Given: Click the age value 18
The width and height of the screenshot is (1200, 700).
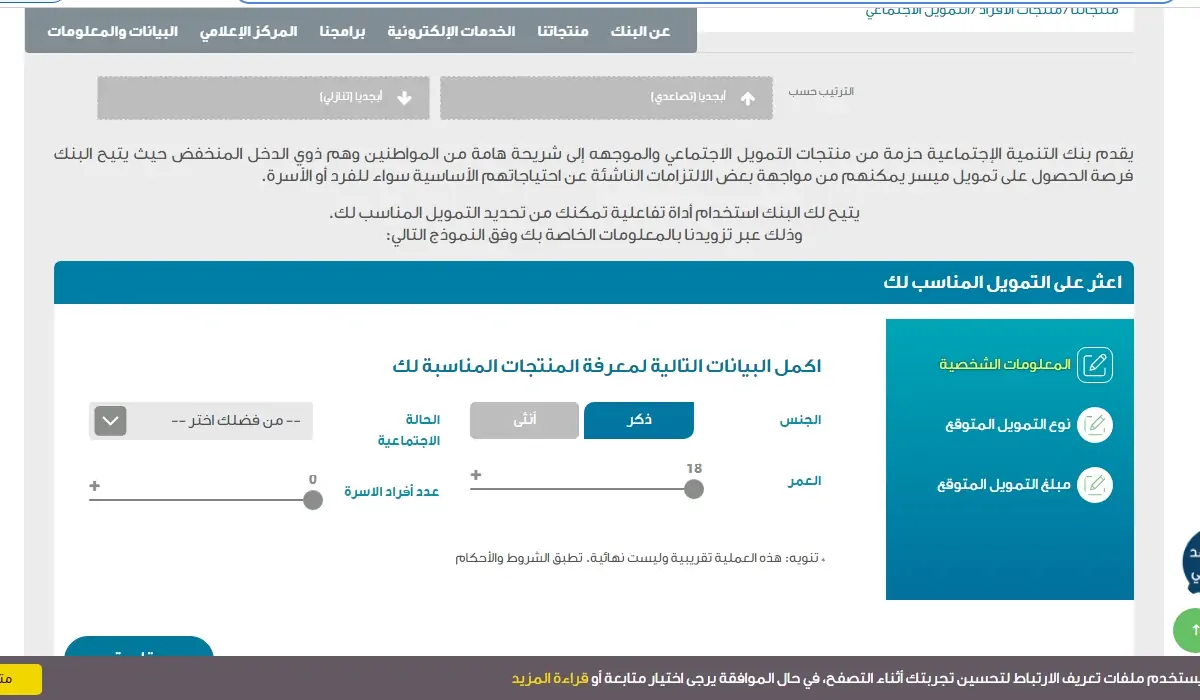Looking at the screenshot, I should [x=694, y=468].
